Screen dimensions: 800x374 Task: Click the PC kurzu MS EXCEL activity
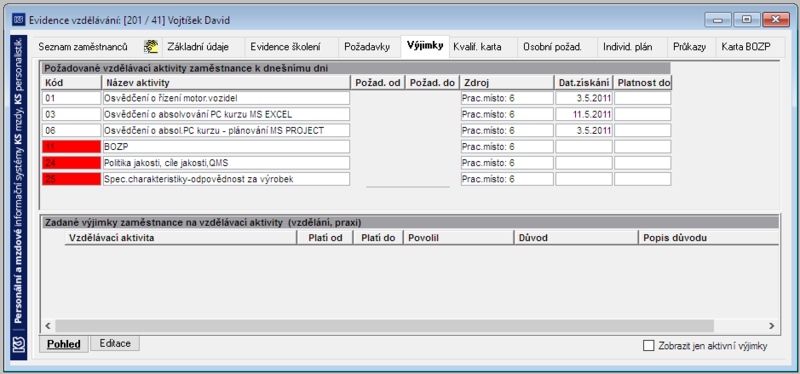pos(227,114)
